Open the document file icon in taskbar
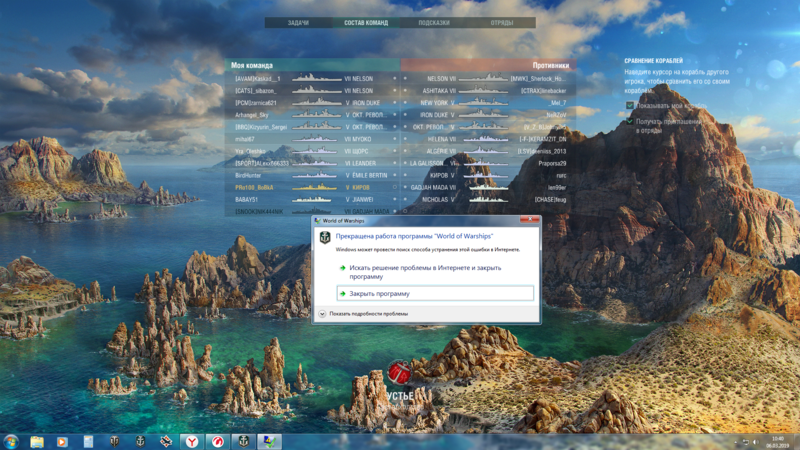The height and width of the screenshot is (450, 800). click(x=88, y=442)
